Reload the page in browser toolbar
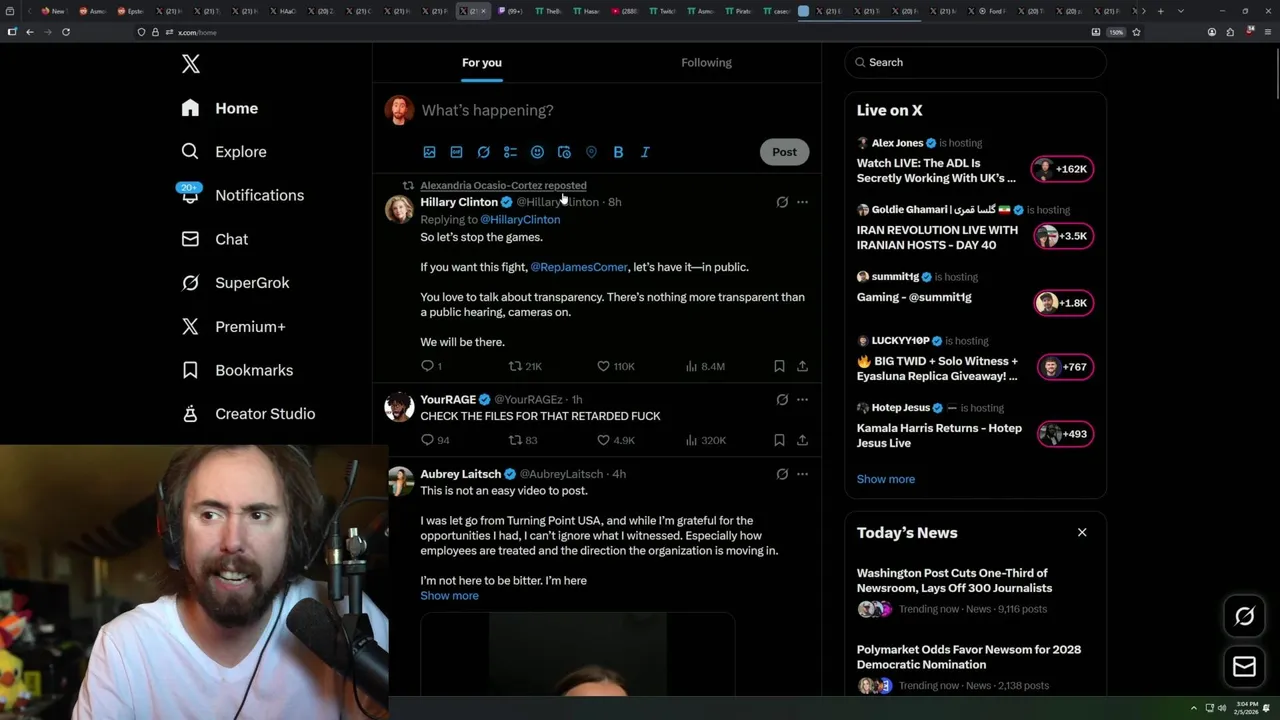The width and height of the screenshot is (1280, 720). click(x=66, y=32)
